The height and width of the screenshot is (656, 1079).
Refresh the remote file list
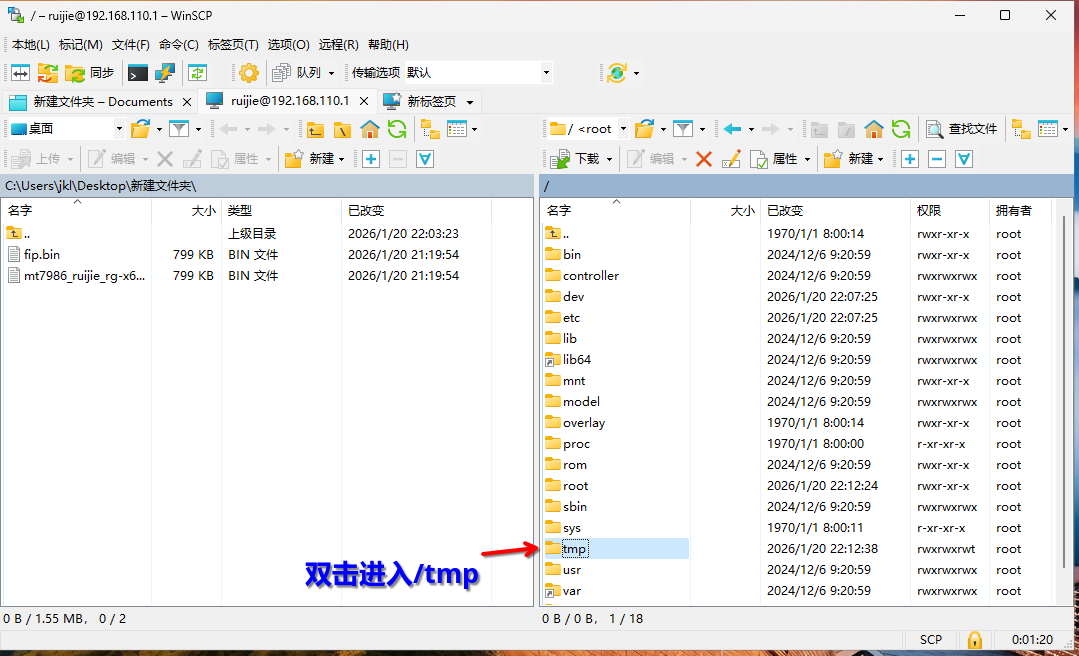coord(901,130)
